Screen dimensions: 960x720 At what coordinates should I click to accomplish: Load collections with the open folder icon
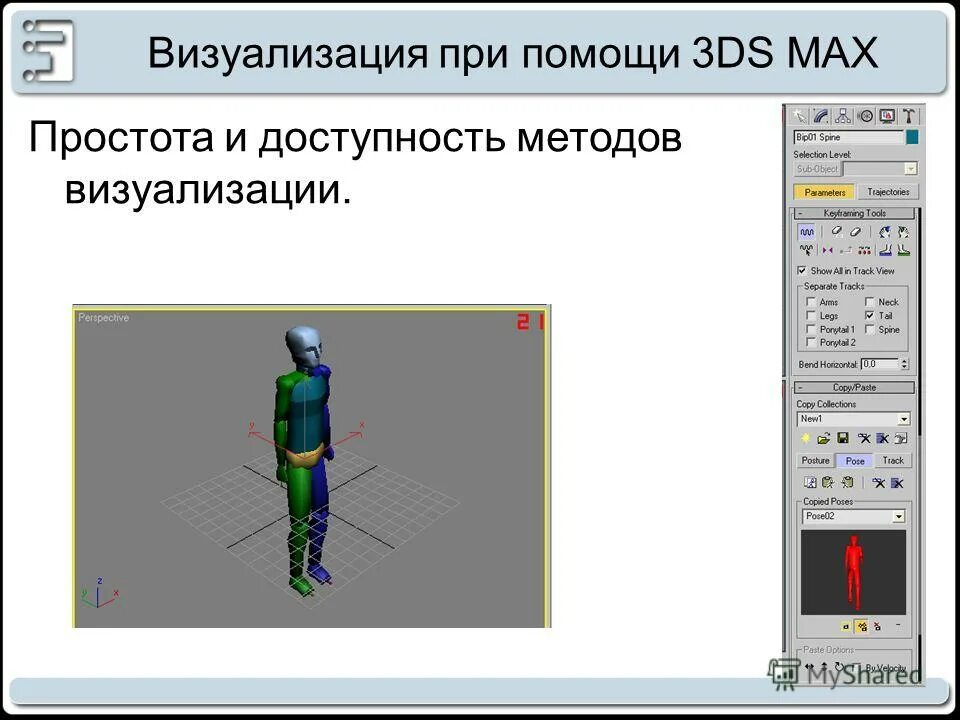coord(824,438)
